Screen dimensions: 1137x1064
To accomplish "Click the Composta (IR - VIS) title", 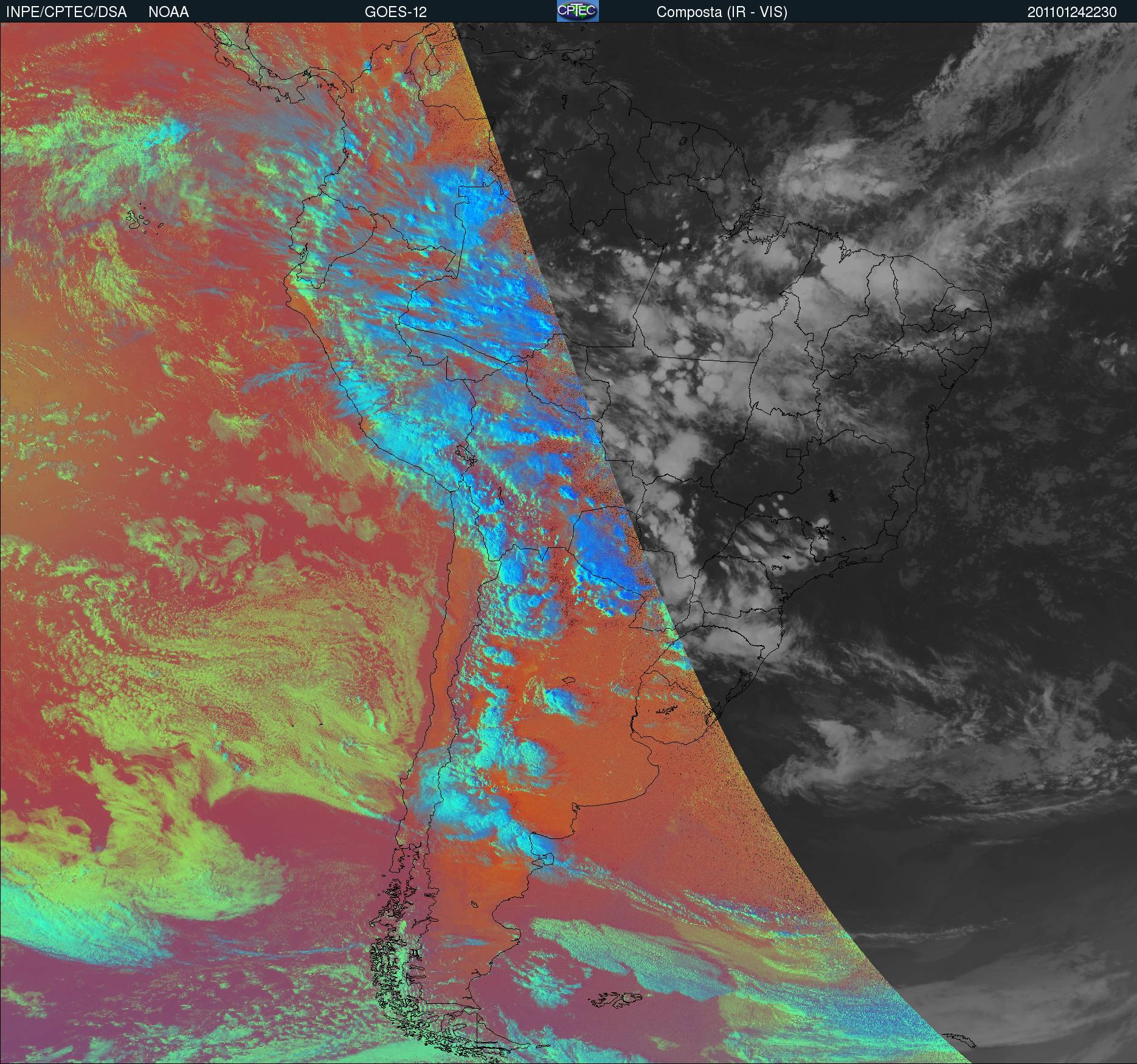I will tap(722, 12).
